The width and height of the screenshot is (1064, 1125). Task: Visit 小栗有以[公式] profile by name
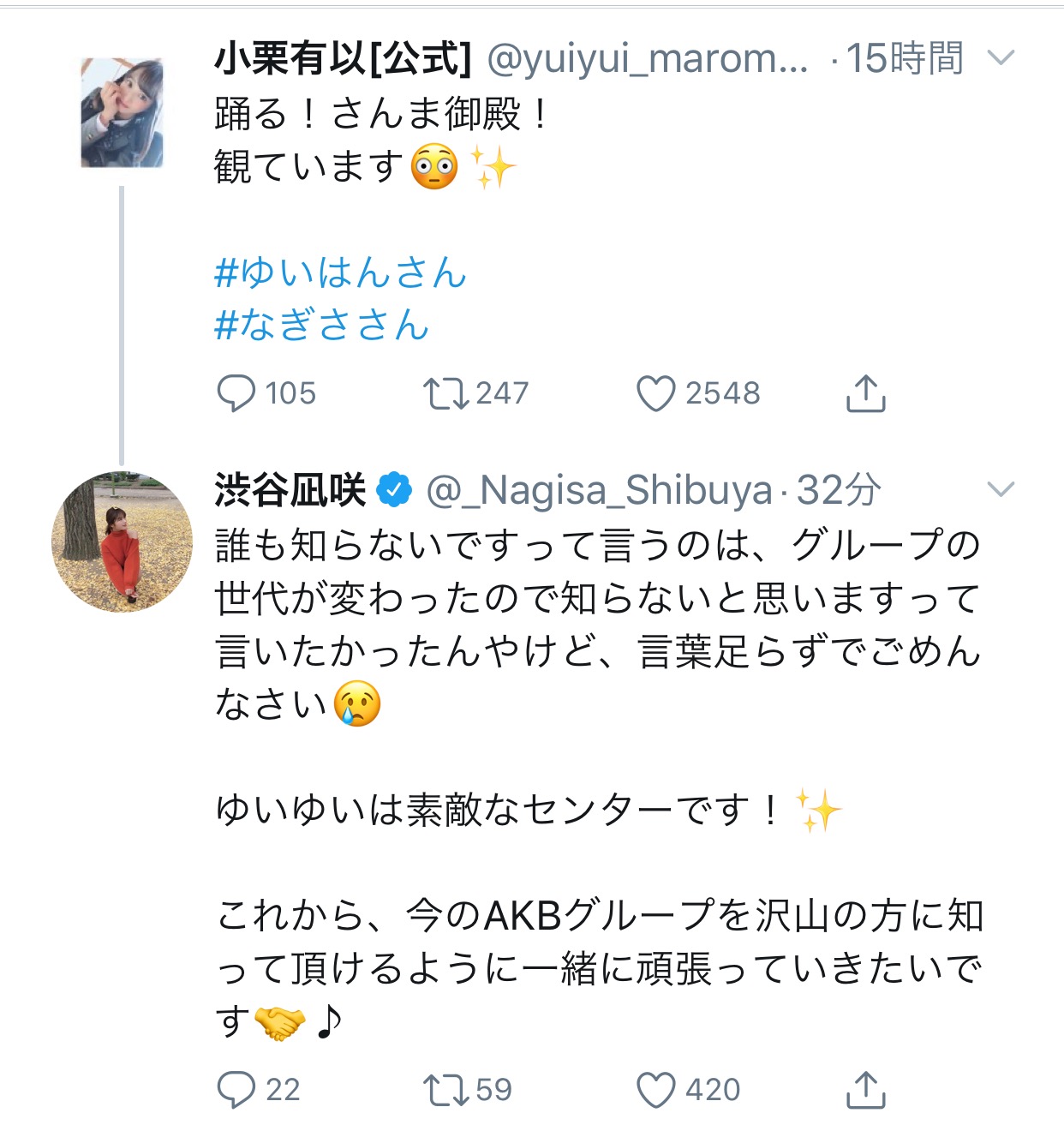[x=343, y=58]
